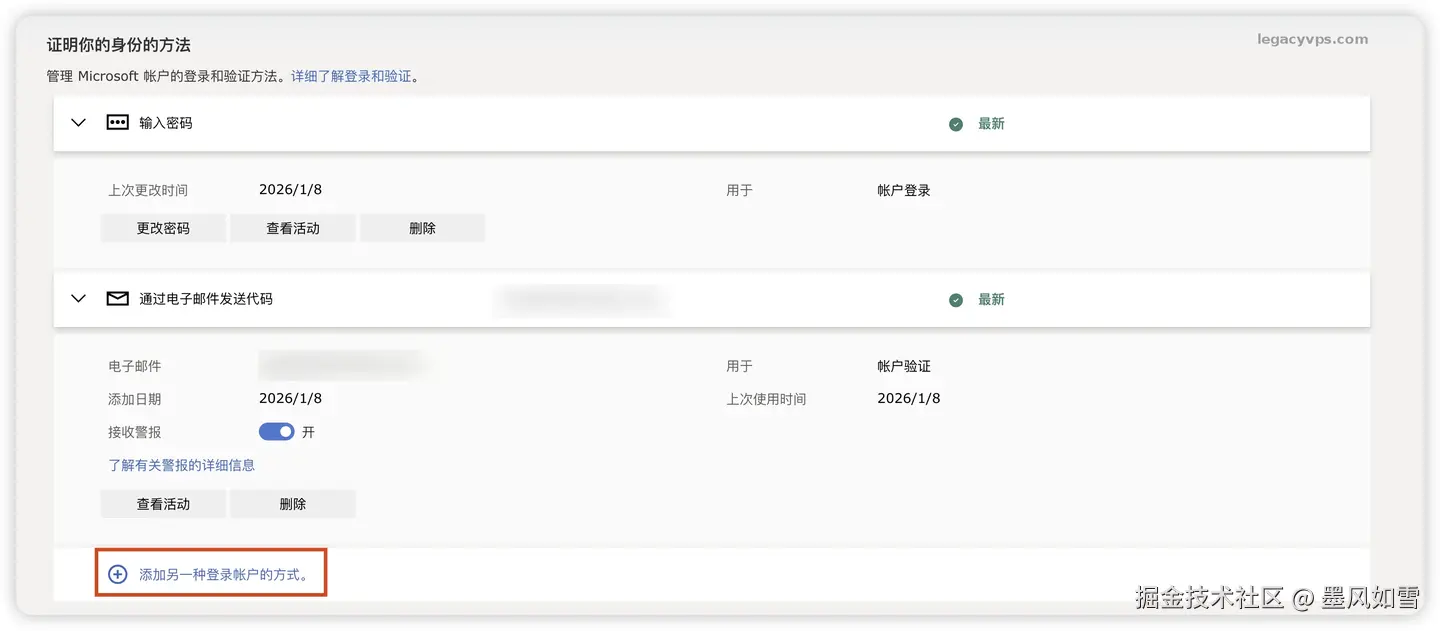Click the blurred email address value
This screenshot has height=631, width=1440.
point(339,365)
